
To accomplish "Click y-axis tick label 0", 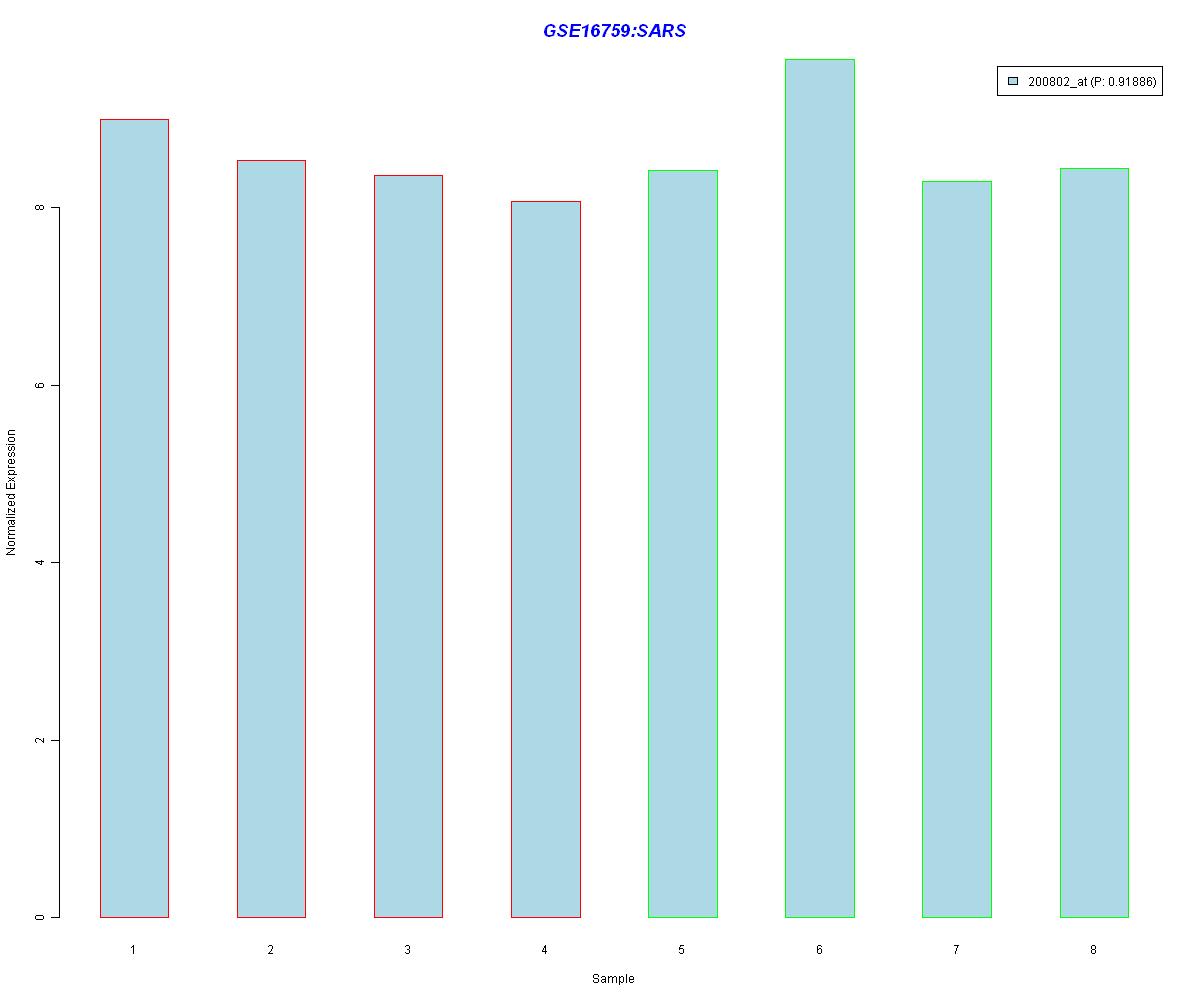I will [x=40, y=917].
